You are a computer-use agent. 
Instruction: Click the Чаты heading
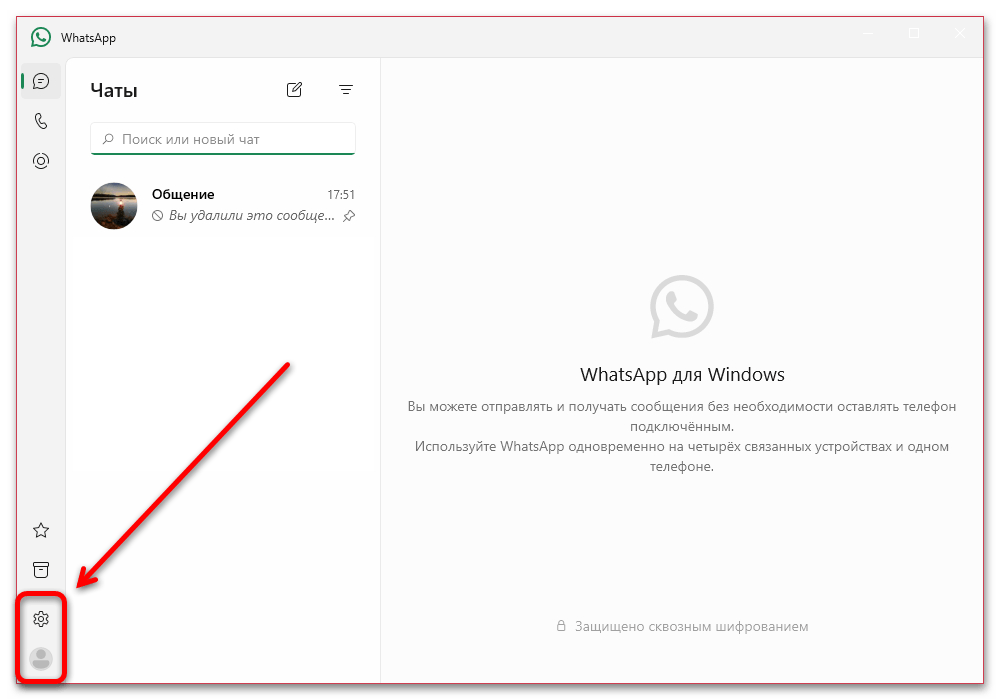[114, 91]
